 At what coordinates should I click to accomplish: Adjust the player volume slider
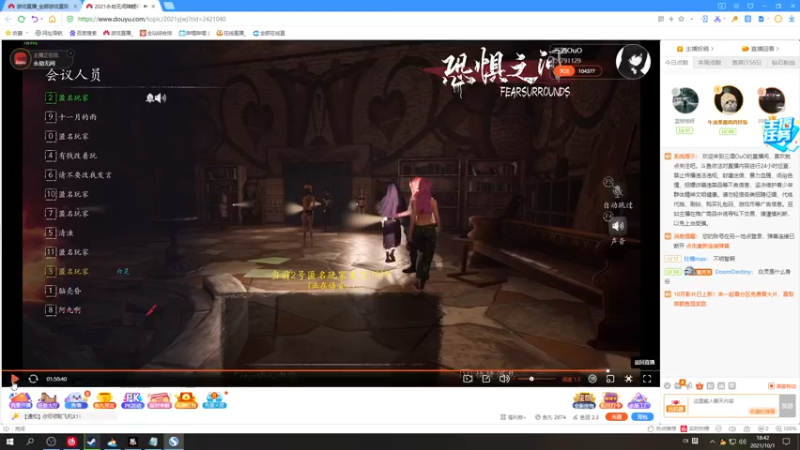tap(536, 379)
